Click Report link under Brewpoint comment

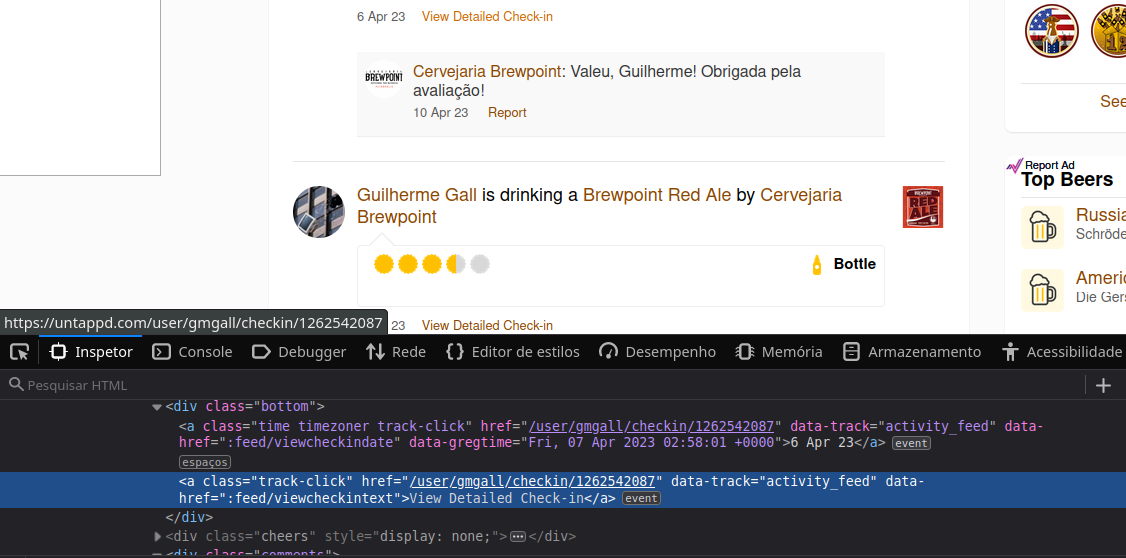pyautogui.click(x=507, y=113)
